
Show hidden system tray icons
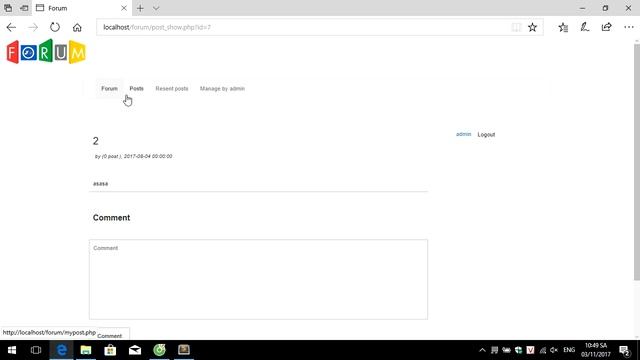482,350
